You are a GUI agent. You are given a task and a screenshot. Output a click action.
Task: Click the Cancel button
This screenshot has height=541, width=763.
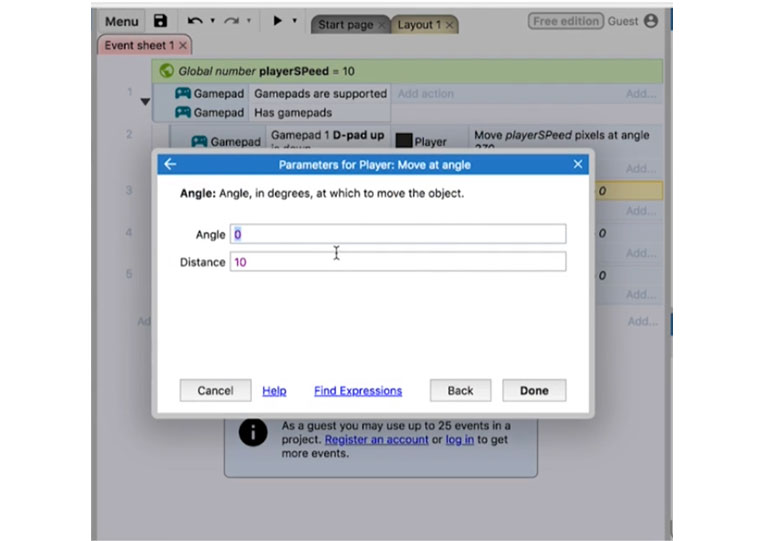[216, 390]
